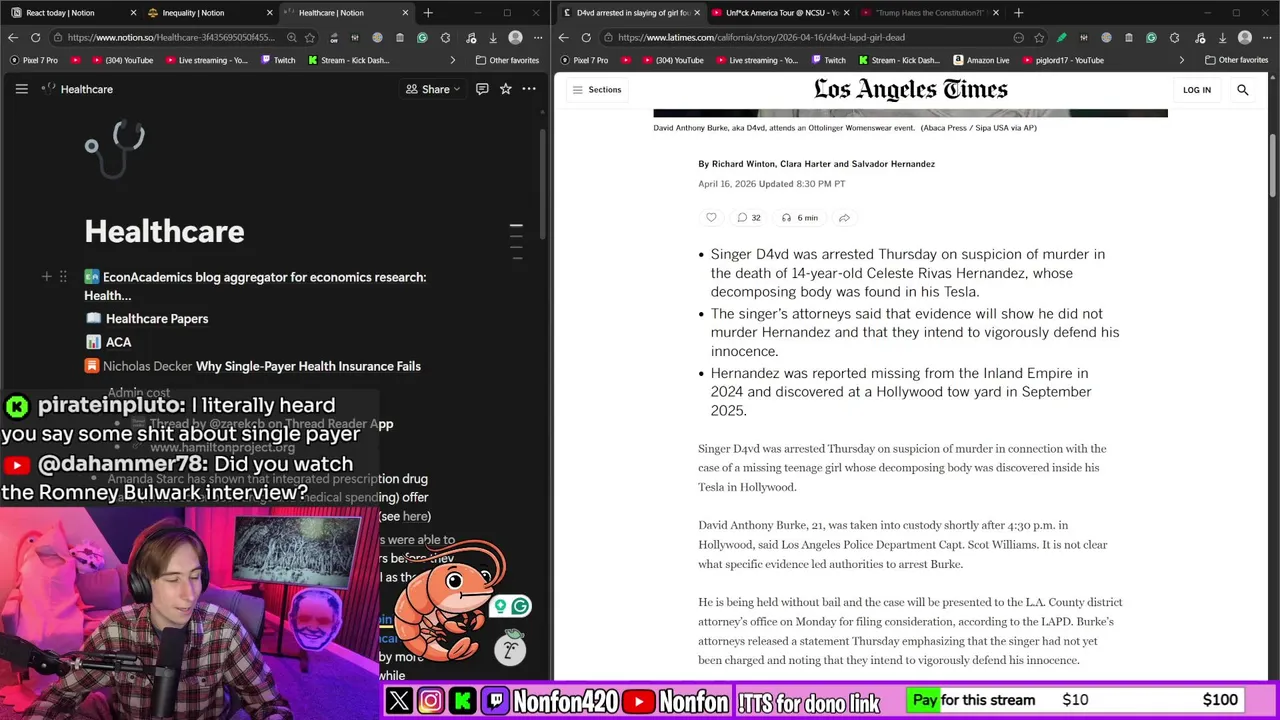Click the Grammarly badge in Notion page
The height and width of the screenshot is (720, 1280).
point(520,606)
